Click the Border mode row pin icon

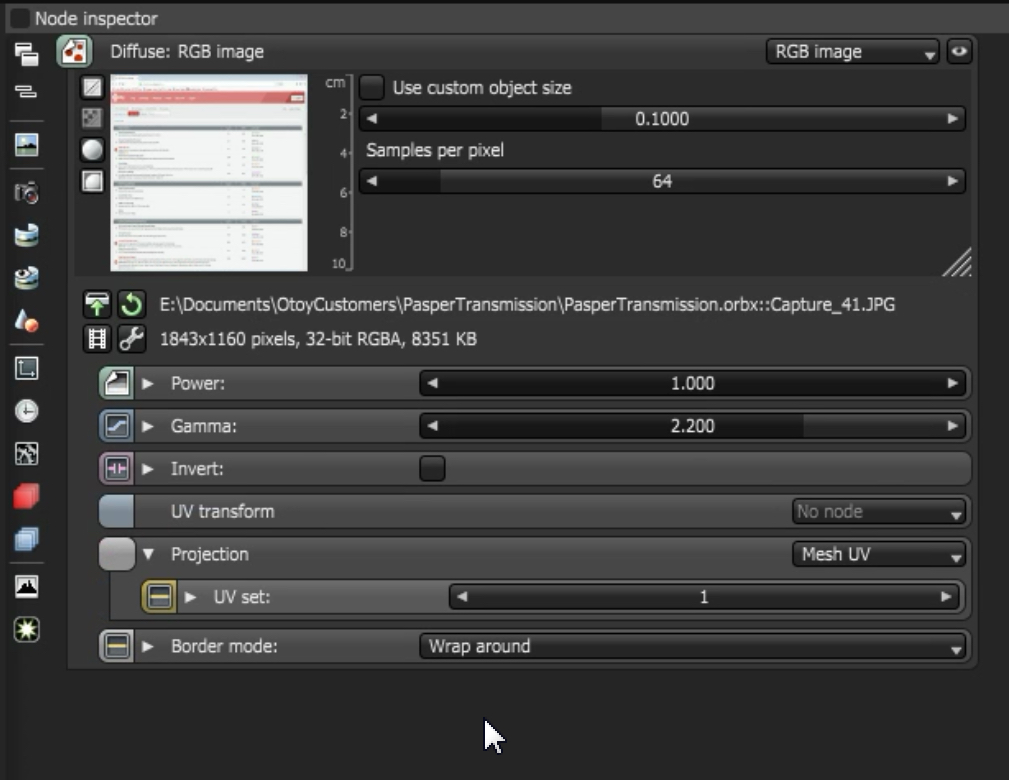[x=116, y=646]
